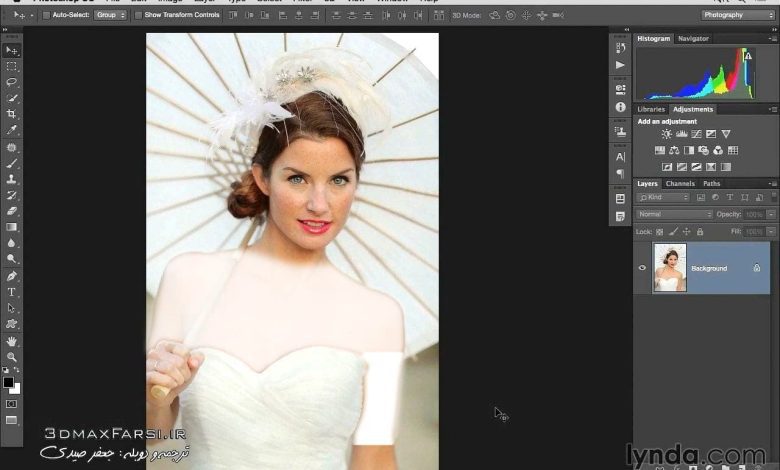The height and width of the screenshot is (470, 780).
Task: Select the History Brush tool
Action: click(11, 195)
